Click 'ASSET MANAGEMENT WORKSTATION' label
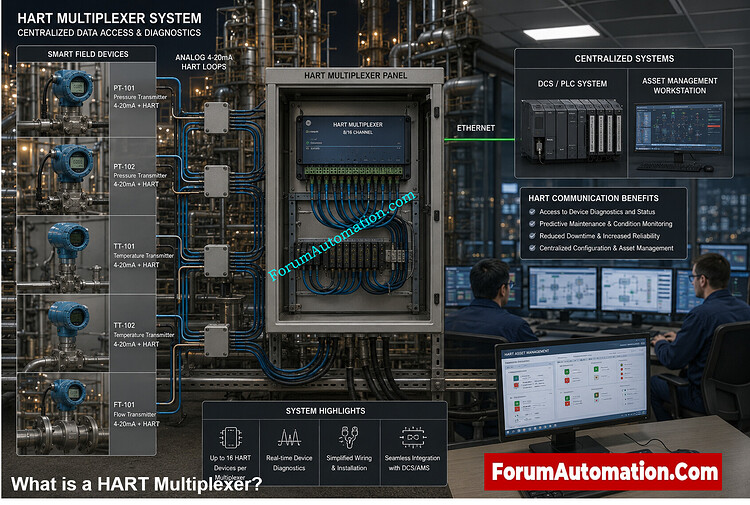750x505 pixels. pyautogui.click(x=680, y=86)
